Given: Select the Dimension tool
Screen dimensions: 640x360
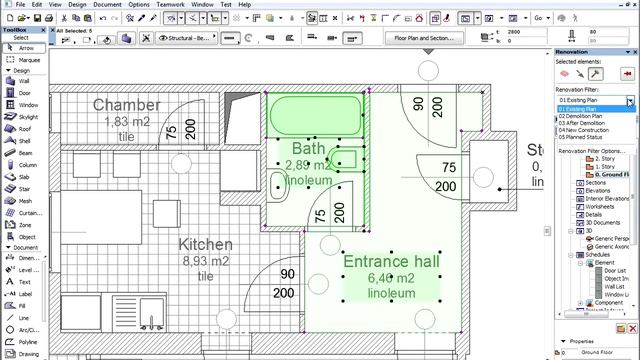Looking at the screenshot, I should click(x=24, y=258).
